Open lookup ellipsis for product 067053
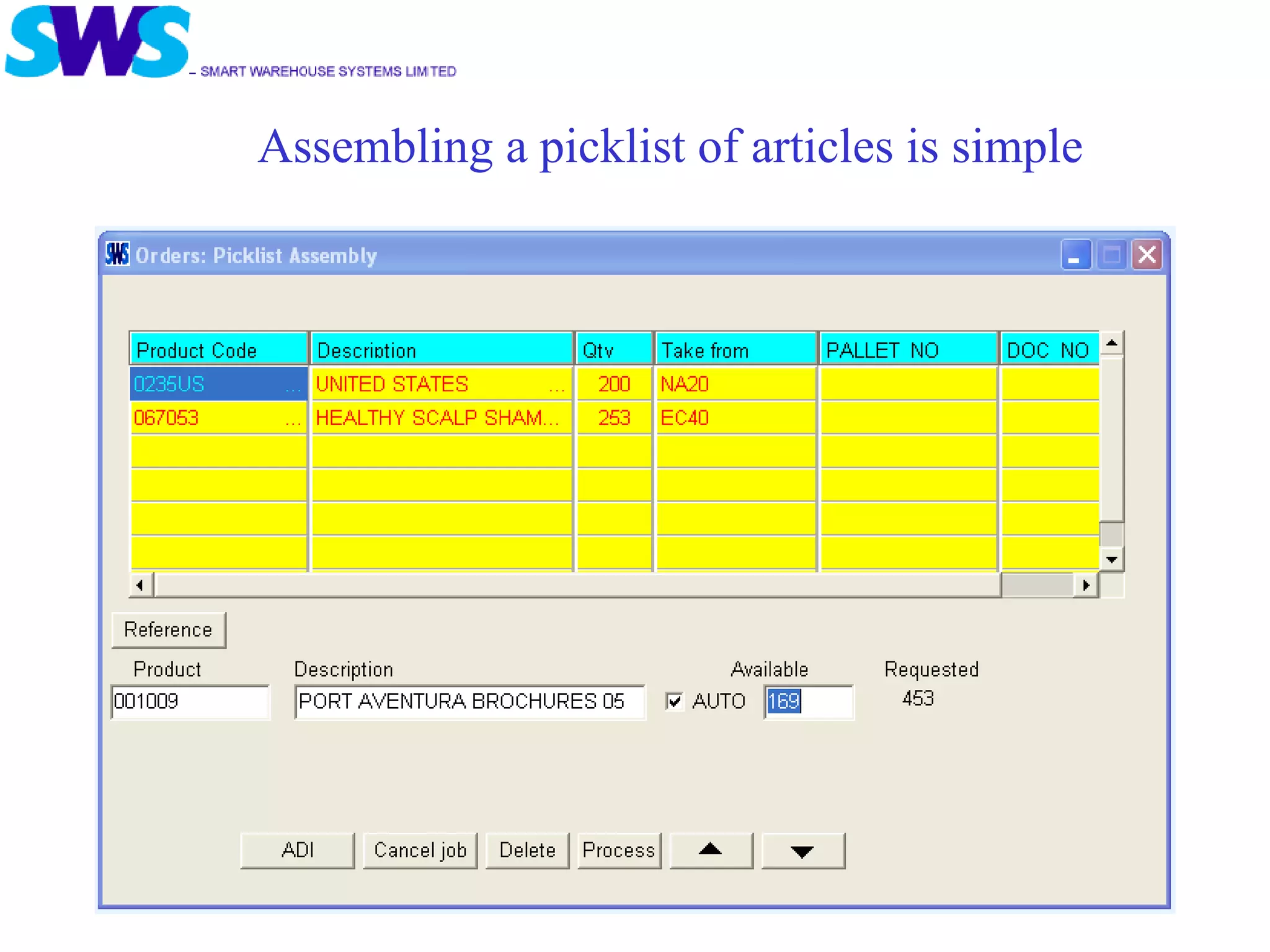 [x=293, y=423]
